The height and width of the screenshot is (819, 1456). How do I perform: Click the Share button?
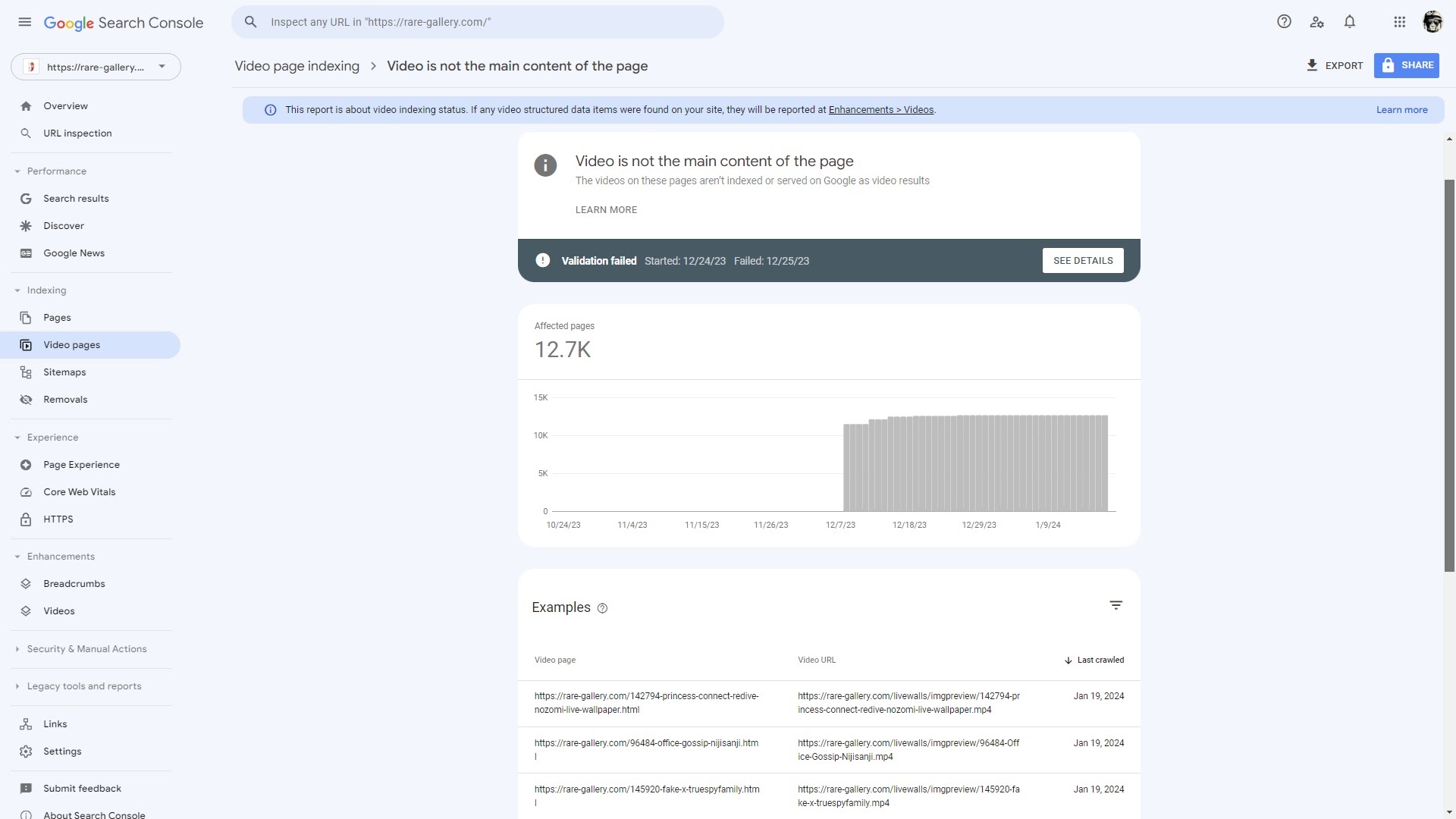tap(1407, 65)
